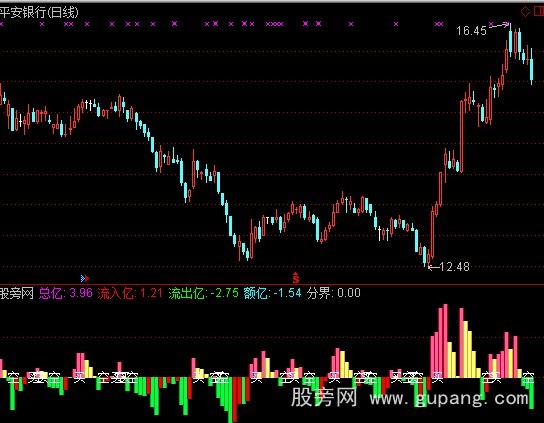The width and height of the screenshot is (544, 423).
Task: Select the 分界: 0.00 indicator value
Action: [334, 293]
